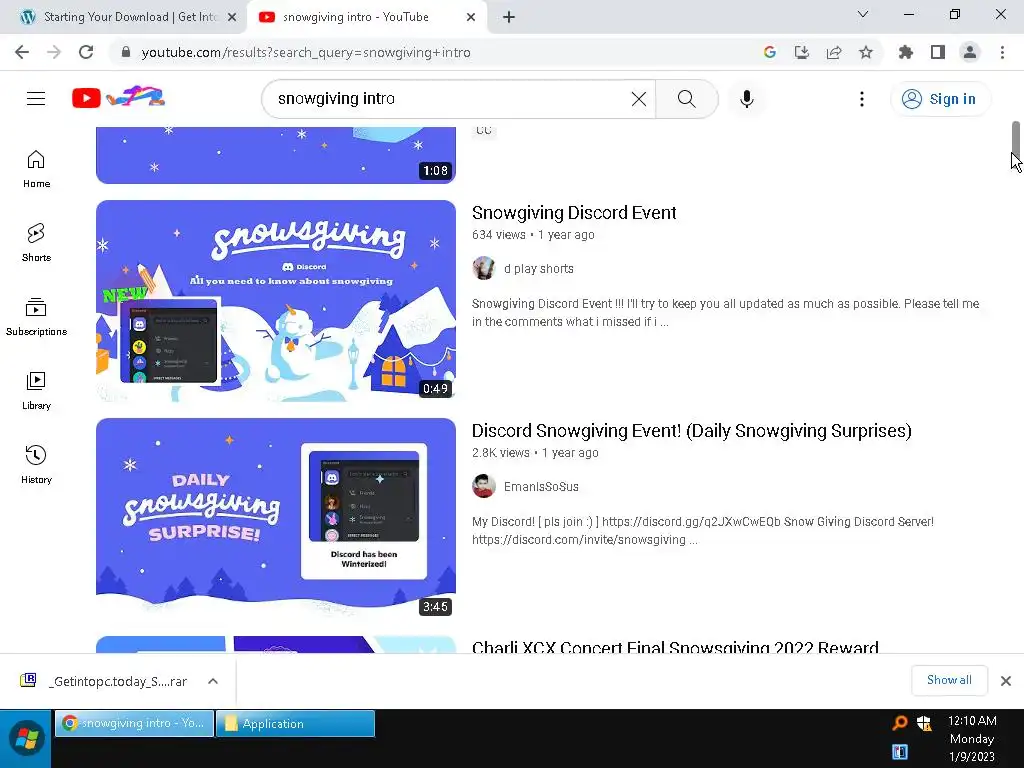Open Shorts in sidebar
This screenshot has height=768, width=1024.
[37, 243]
